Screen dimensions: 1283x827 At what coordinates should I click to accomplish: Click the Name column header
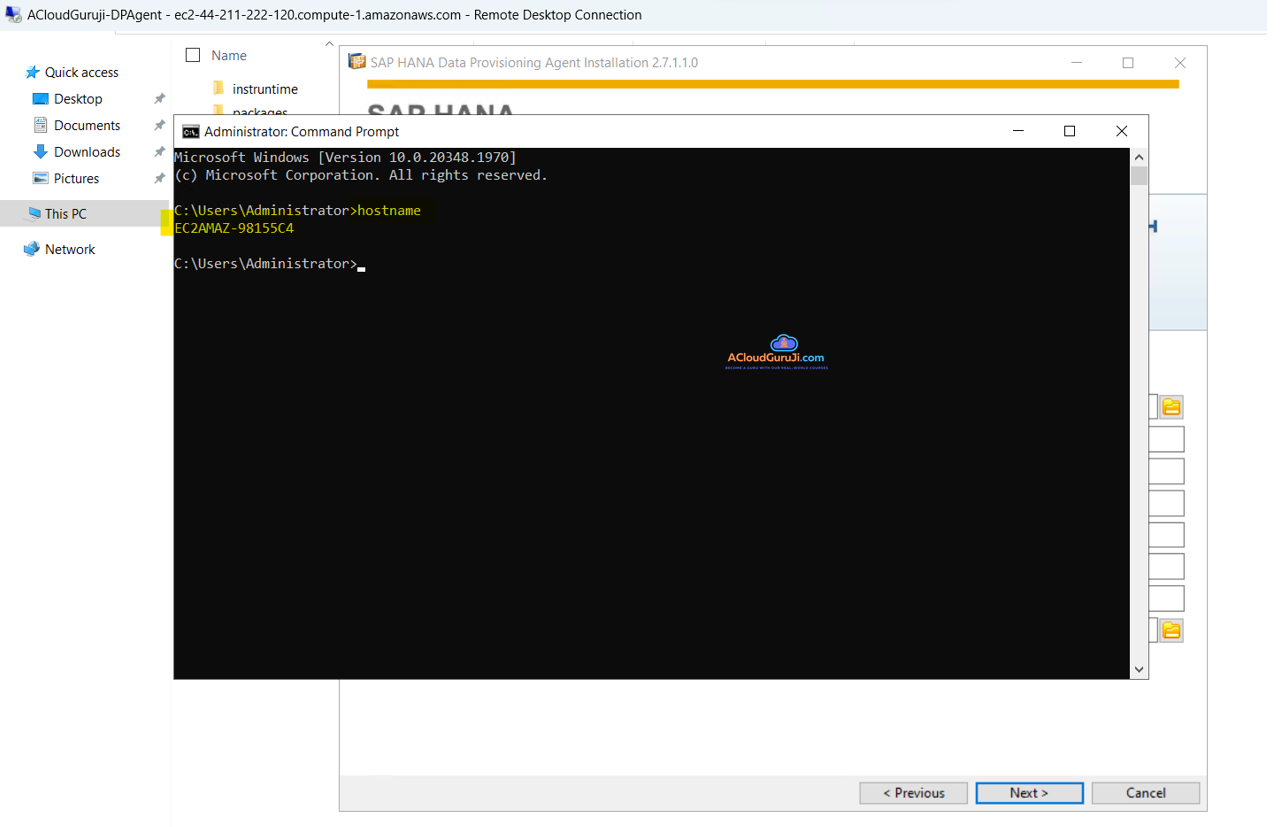coord(229,56)
